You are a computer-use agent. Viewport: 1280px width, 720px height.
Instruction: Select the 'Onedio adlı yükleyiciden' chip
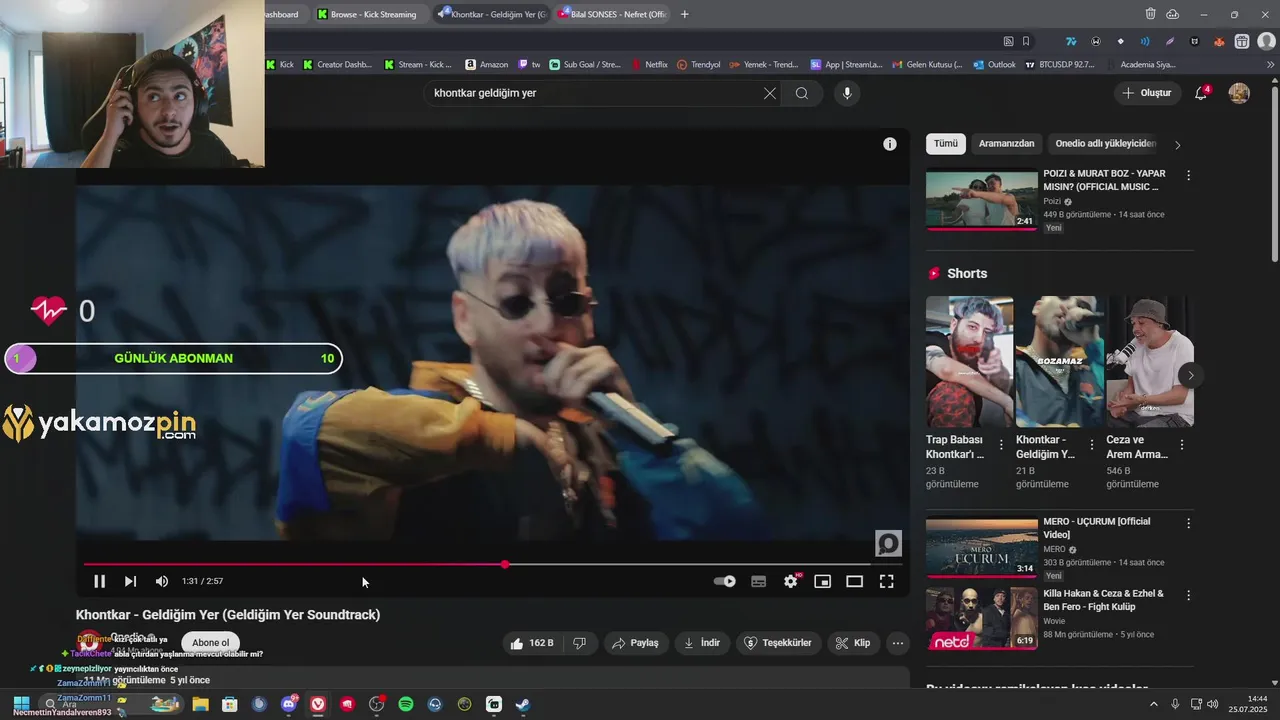coord(1105,144)
